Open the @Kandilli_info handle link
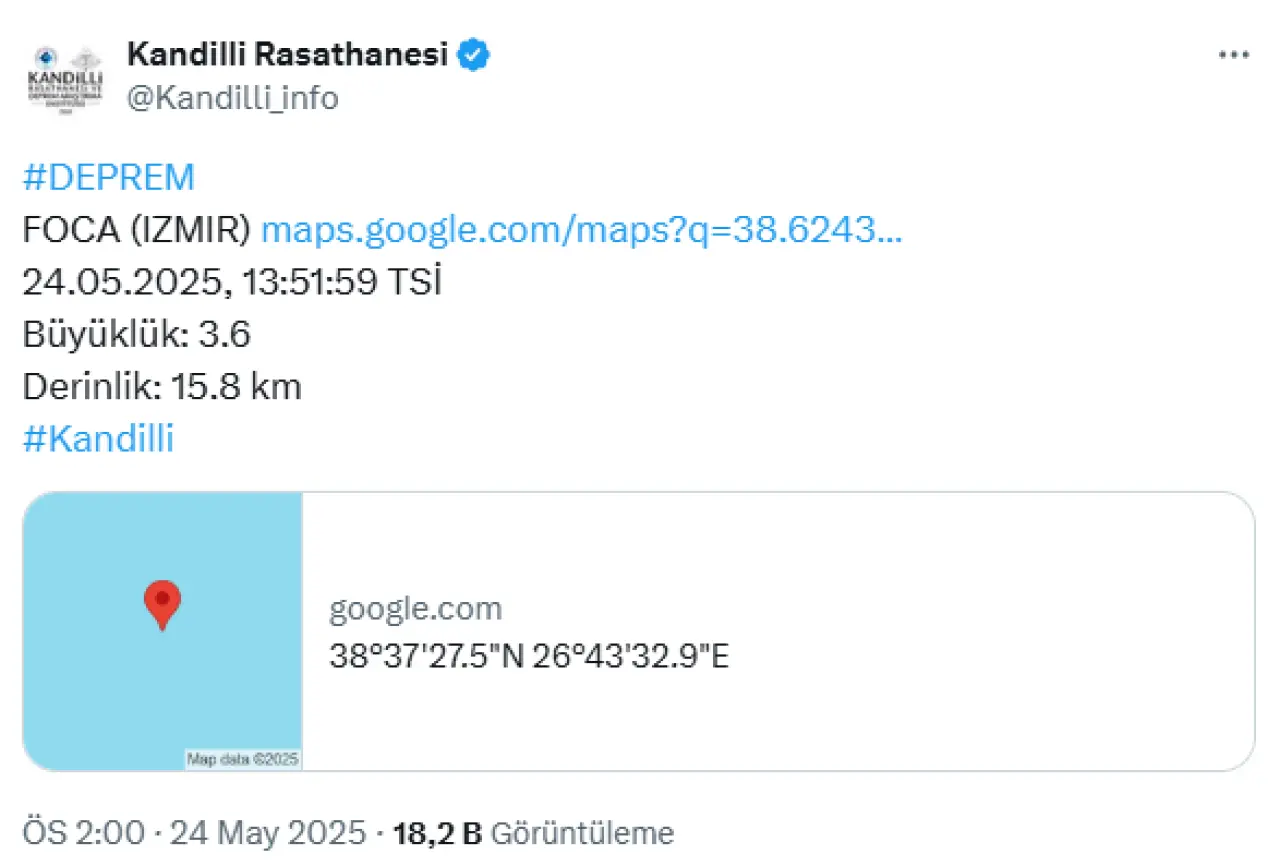 tap(232, 98)
